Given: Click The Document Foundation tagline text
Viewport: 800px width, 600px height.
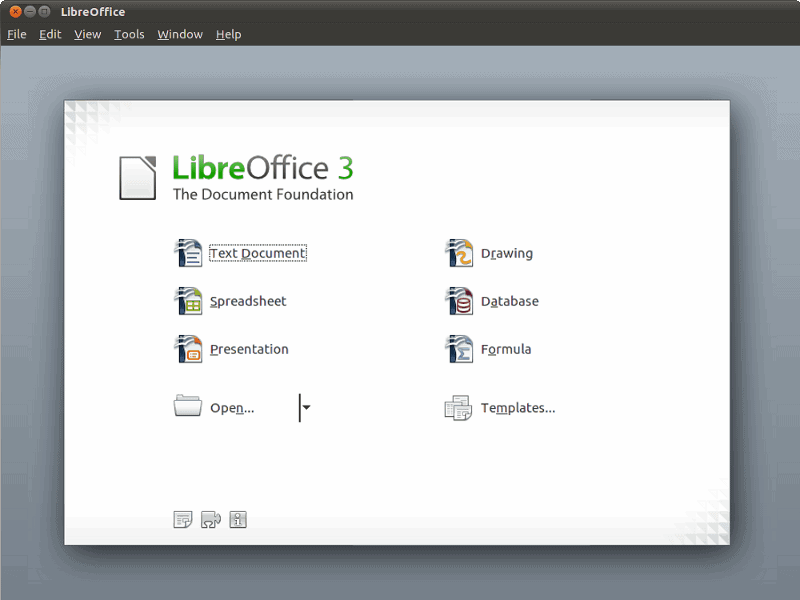Looking at the screenshot, I should pyautogui.click(x=263, y=194).
